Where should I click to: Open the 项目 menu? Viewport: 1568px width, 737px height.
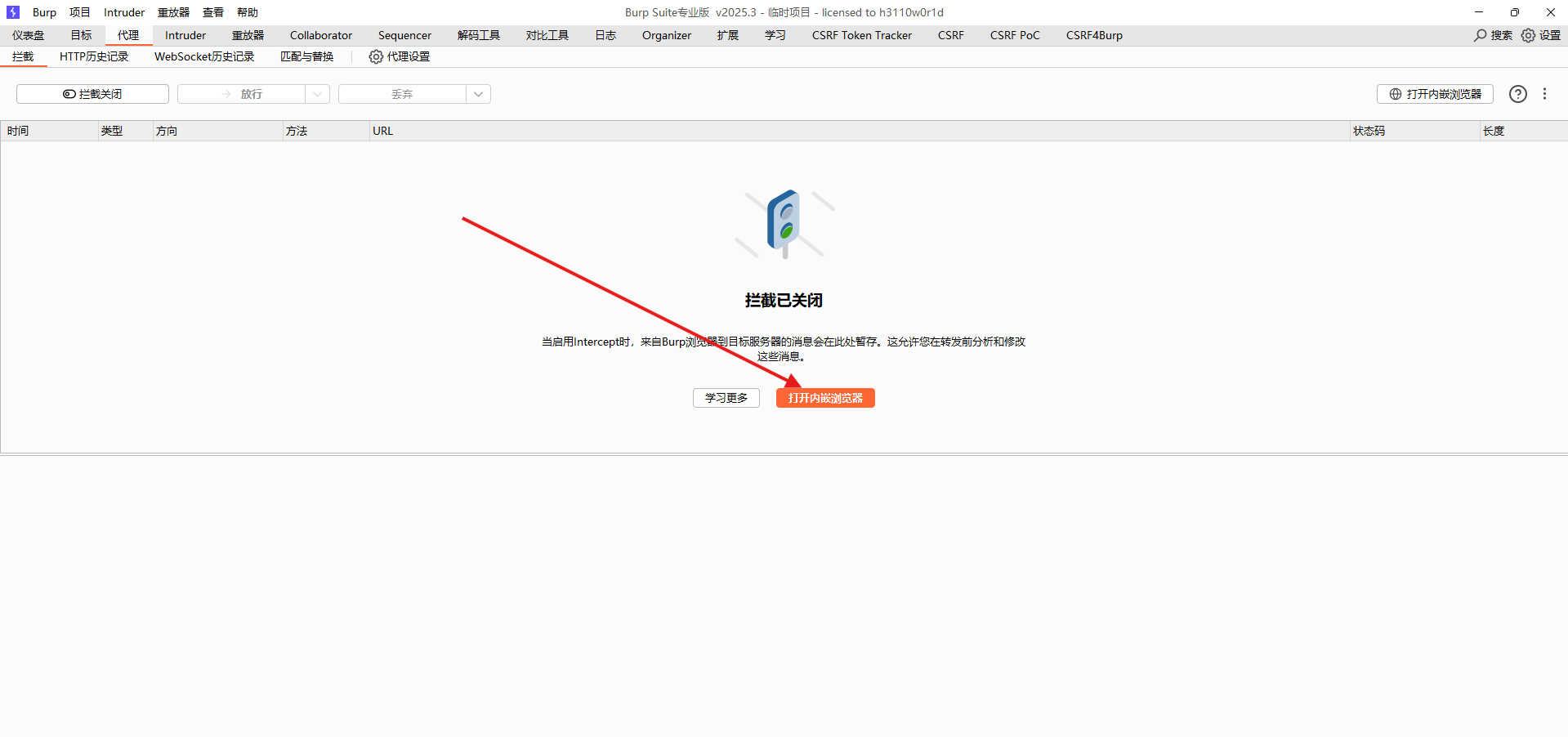(80, 12)
